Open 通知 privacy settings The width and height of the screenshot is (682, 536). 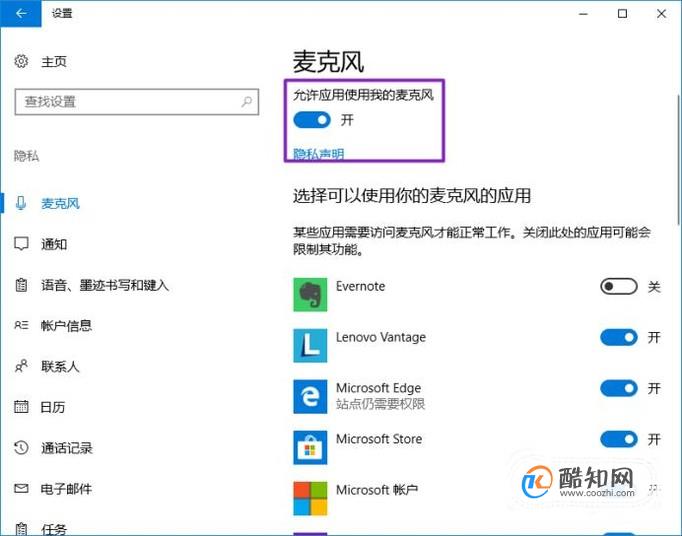pyautogui.click(x=54, y=244)
